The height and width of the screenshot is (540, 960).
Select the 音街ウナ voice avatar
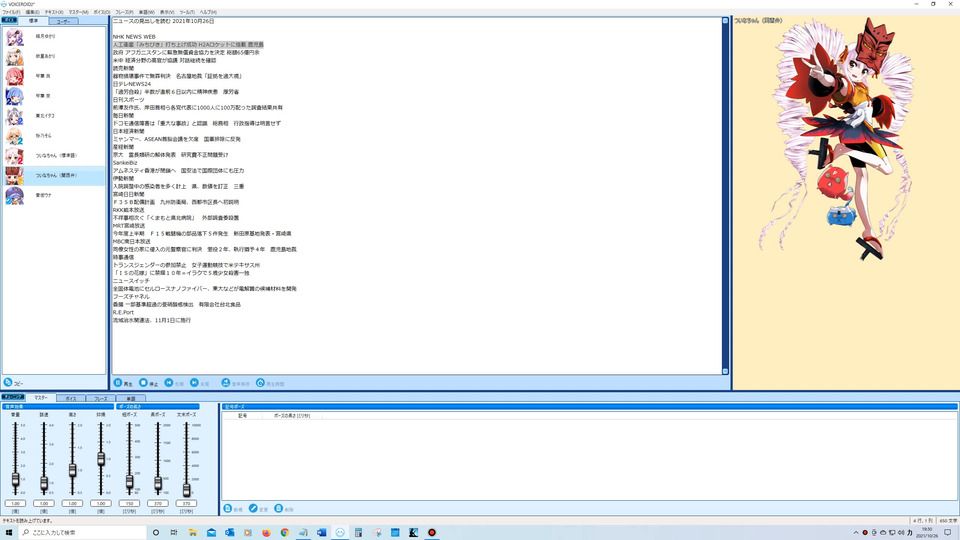(15, 195)
